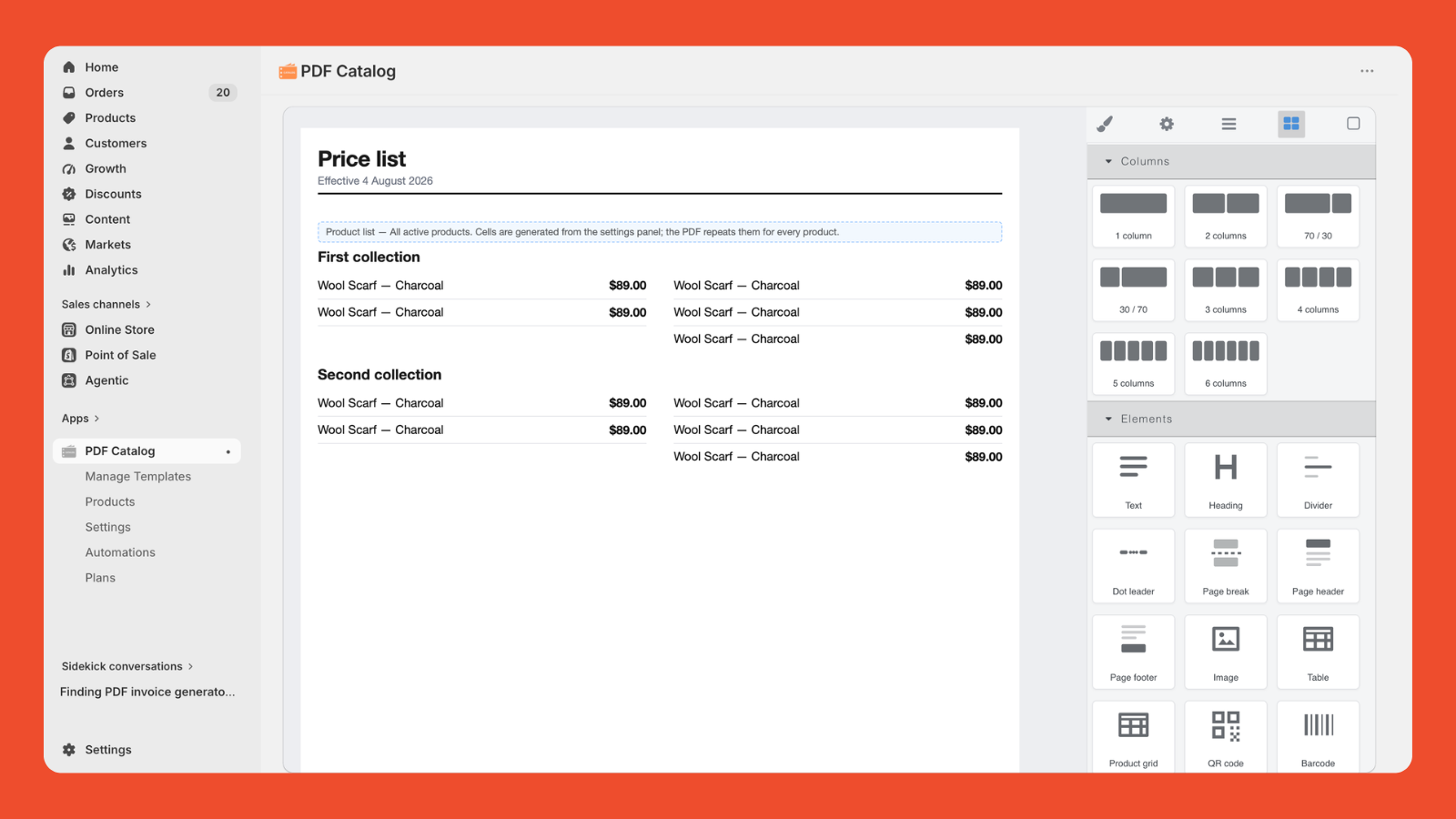Select the First collection heading
This screenshot has width=1456, height=819.
coord(369,258)
